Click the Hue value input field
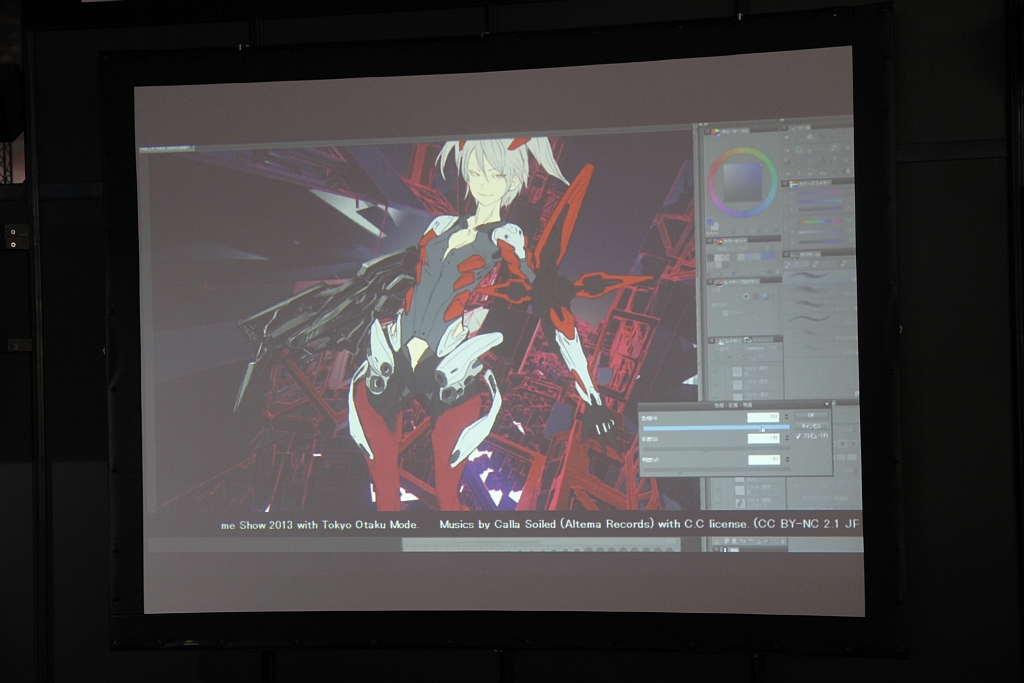This screenshot has width=1024, height=683. 763,417
